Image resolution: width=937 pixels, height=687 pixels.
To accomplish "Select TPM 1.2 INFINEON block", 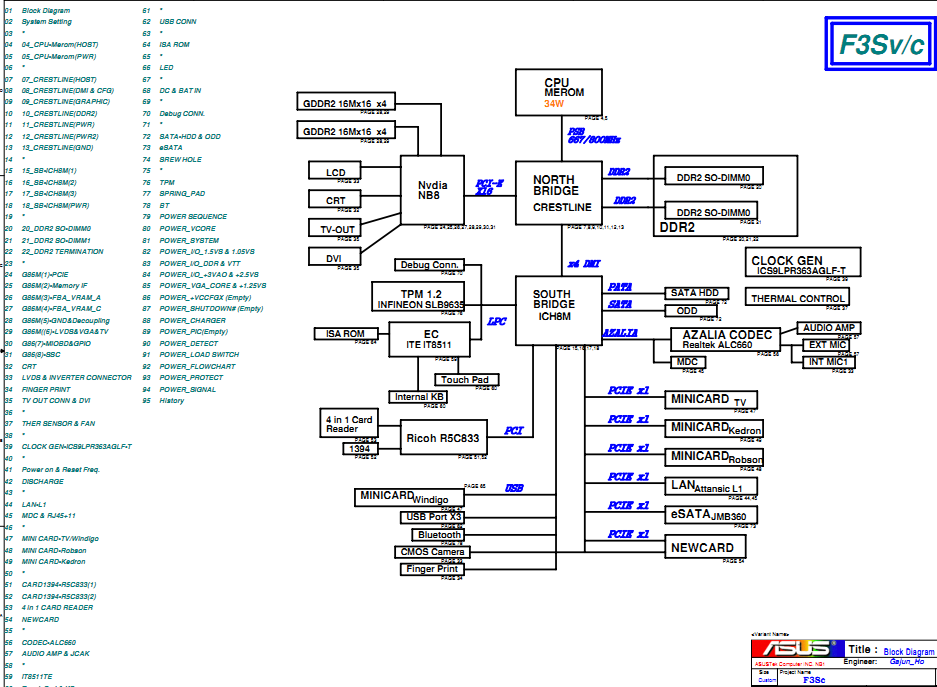I will (418, 297).
